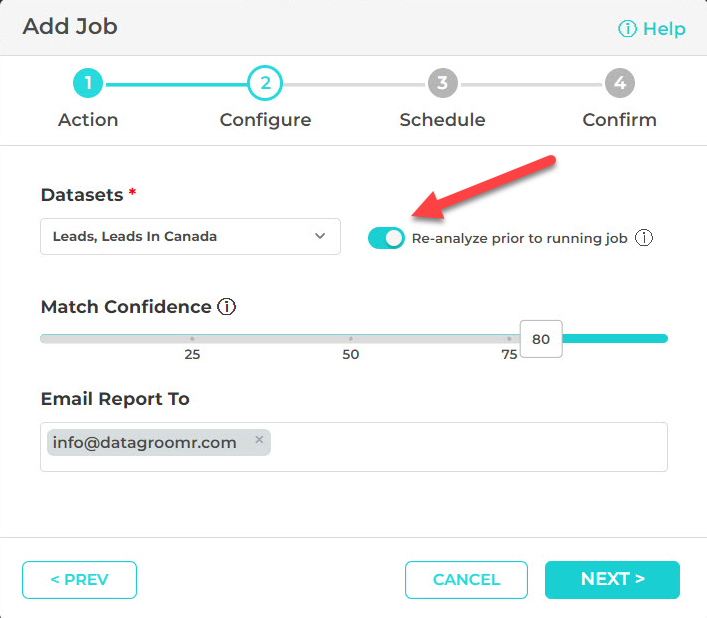Go to the Confirm step label
Viewport: 707px width, 618px height.
[620, 120]
